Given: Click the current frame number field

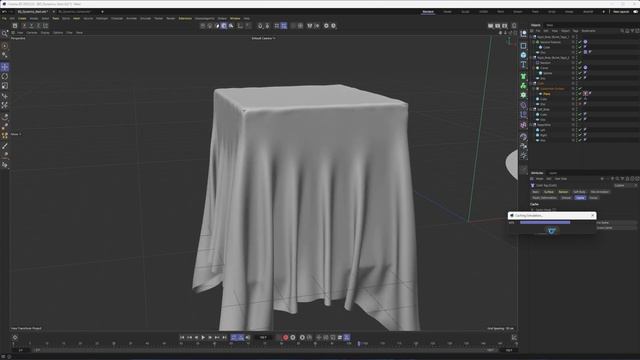Looking at the screenshot, I should 263,338.
